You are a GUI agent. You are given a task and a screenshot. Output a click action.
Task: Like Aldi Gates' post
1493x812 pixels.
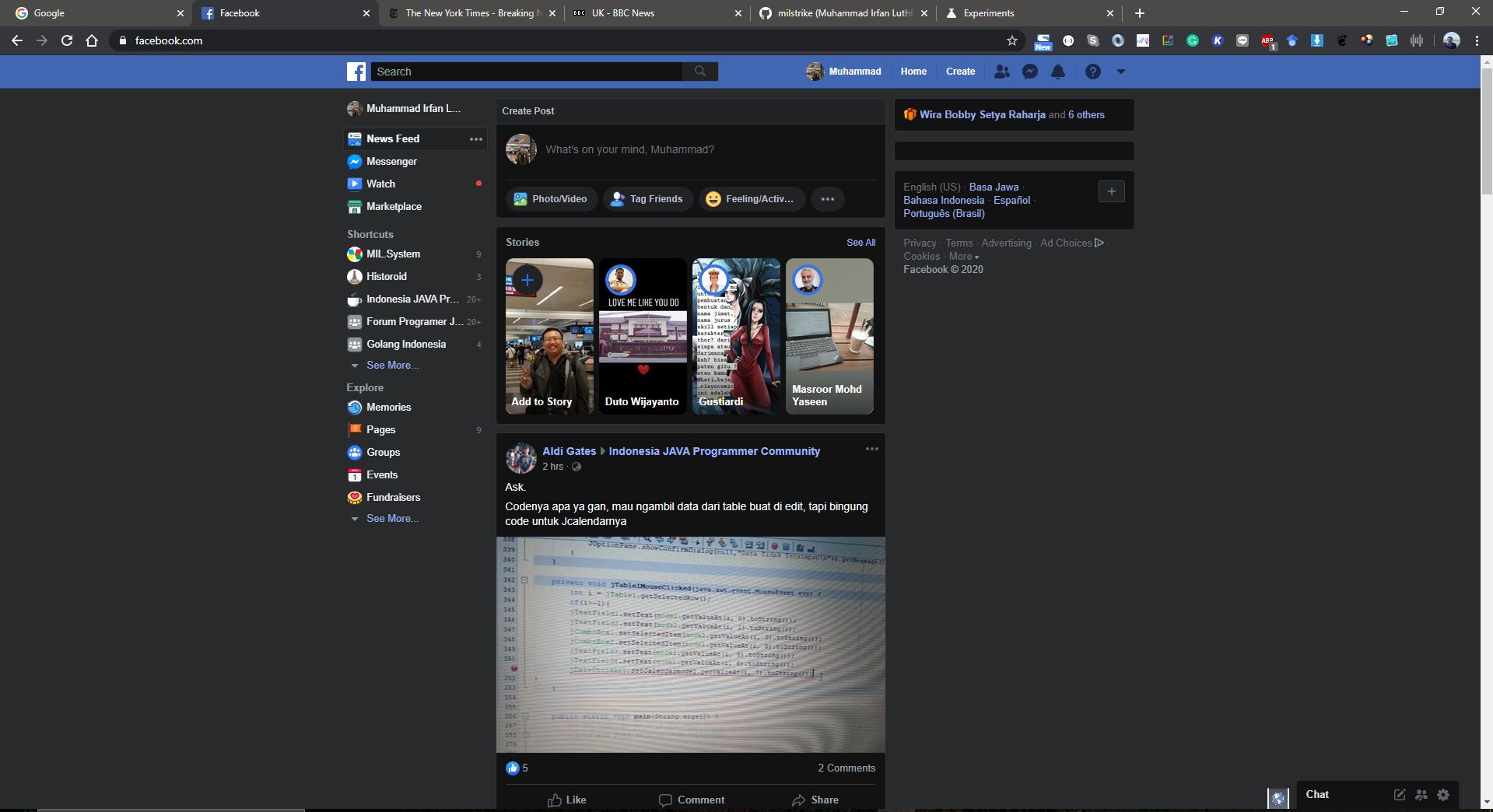click(x=567, y=800)
